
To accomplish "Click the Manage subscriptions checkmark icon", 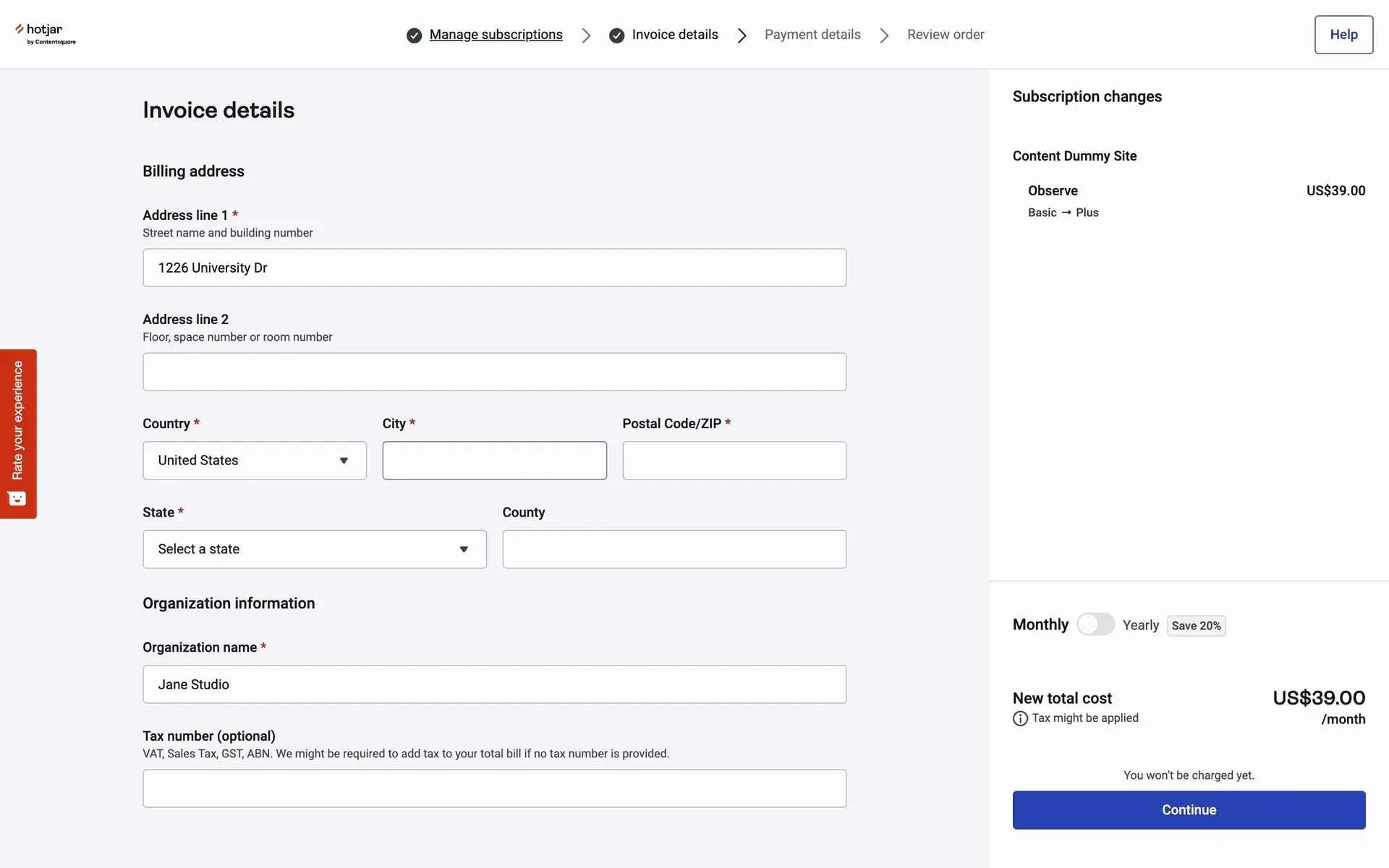I will pyautogui.click(x=414, y=35).
